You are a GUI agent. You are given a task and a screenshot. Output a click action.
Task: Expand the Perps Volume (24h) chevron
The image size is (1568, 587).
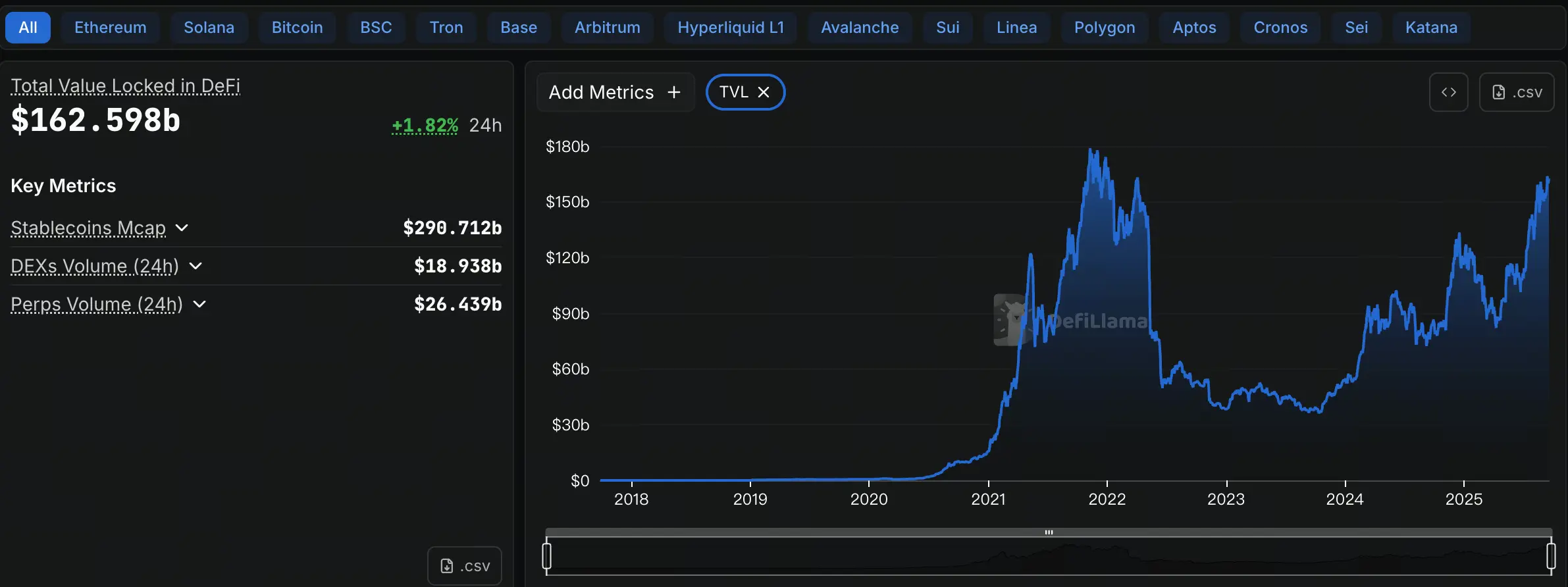[x=199, y=304]
